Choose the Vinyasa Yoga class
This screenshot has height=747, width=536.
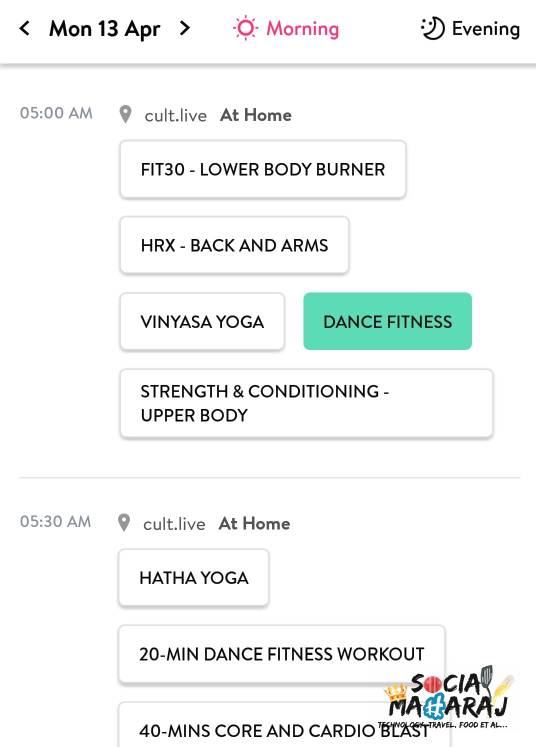click(x=202, y=322)
